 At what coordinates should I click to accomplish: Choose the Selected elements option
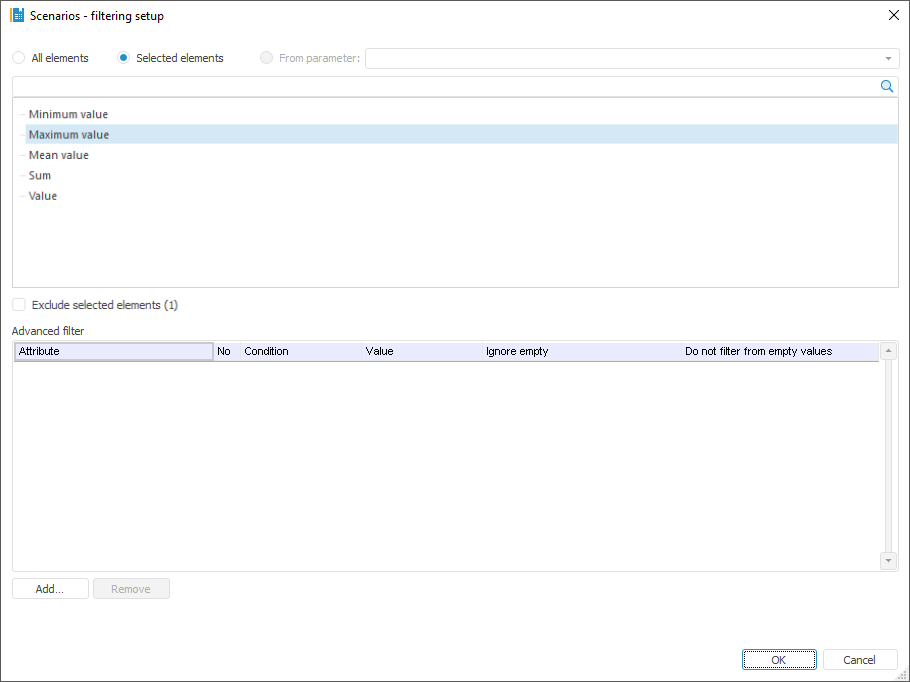point(124,58)
